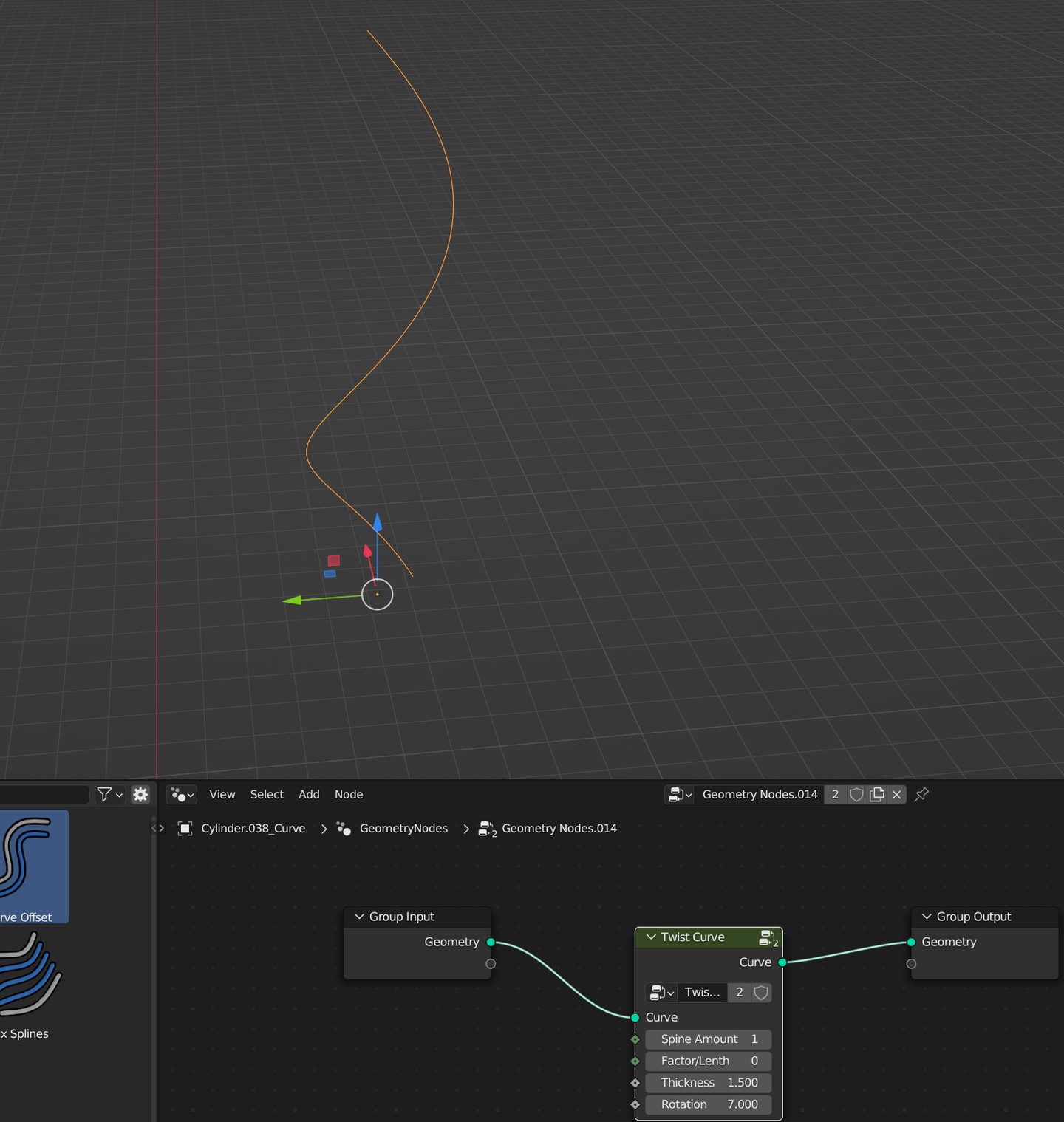This screenshot has width=1064, height=1122.
Task: Collapse the Group Output node
Action: [927, 917]
